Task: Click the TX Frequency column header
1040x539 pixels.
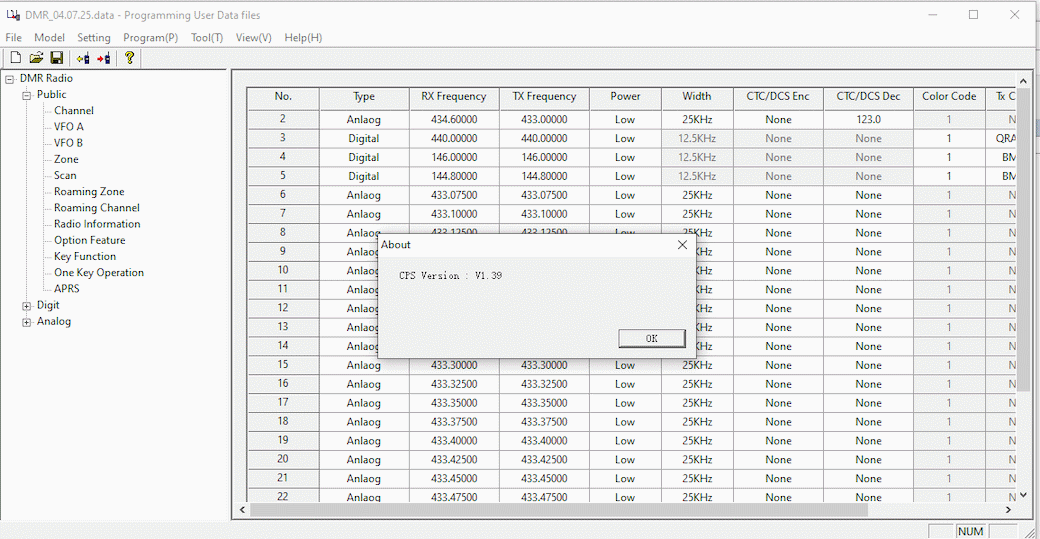Action: click(545, 98)
